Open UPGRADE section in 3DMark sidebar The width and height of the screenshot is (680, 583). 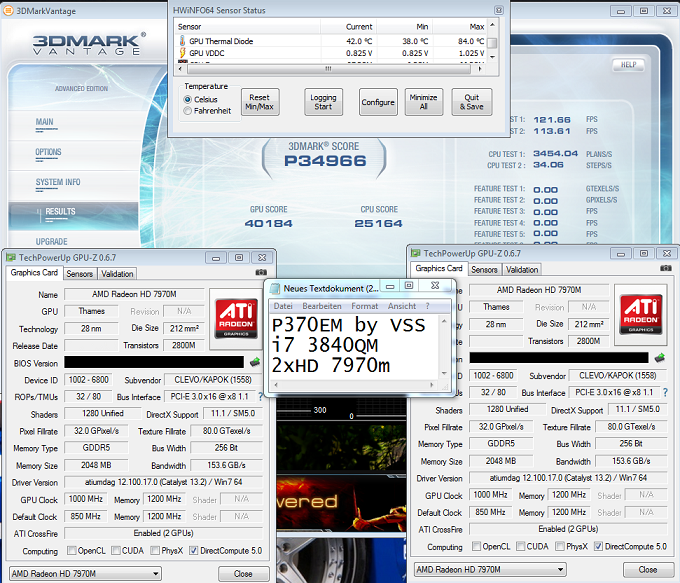coord(52,241)
